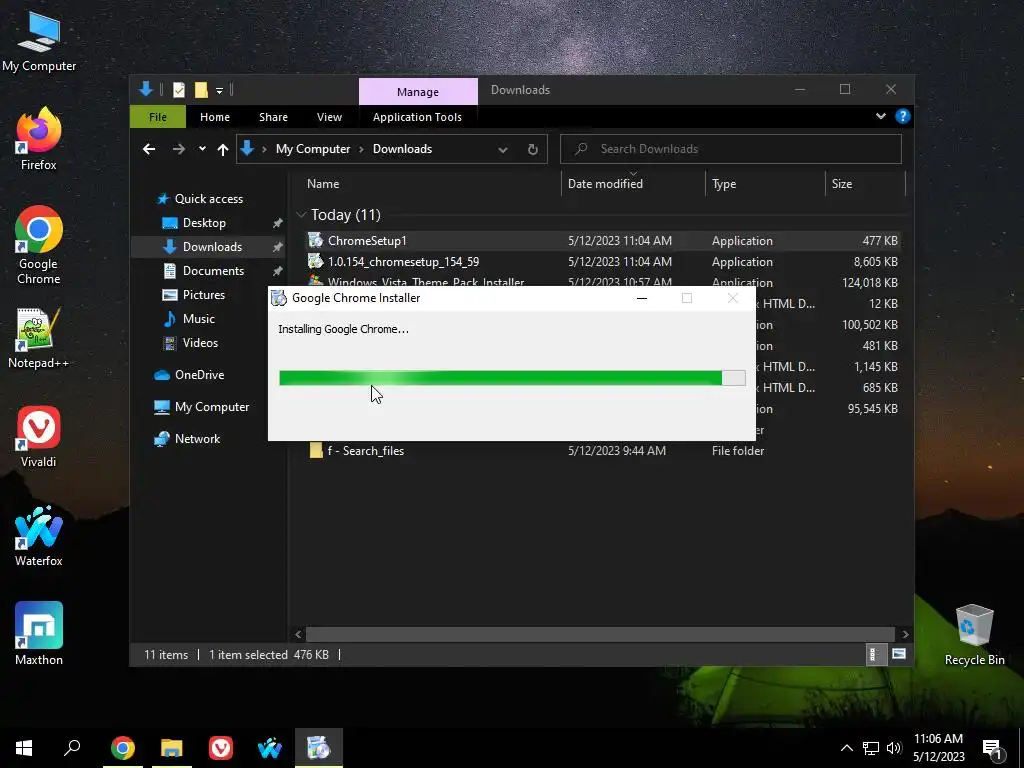Open Vivaldi from the taskbar
Screen dimensions: 1024x768
tap(221, 748)
